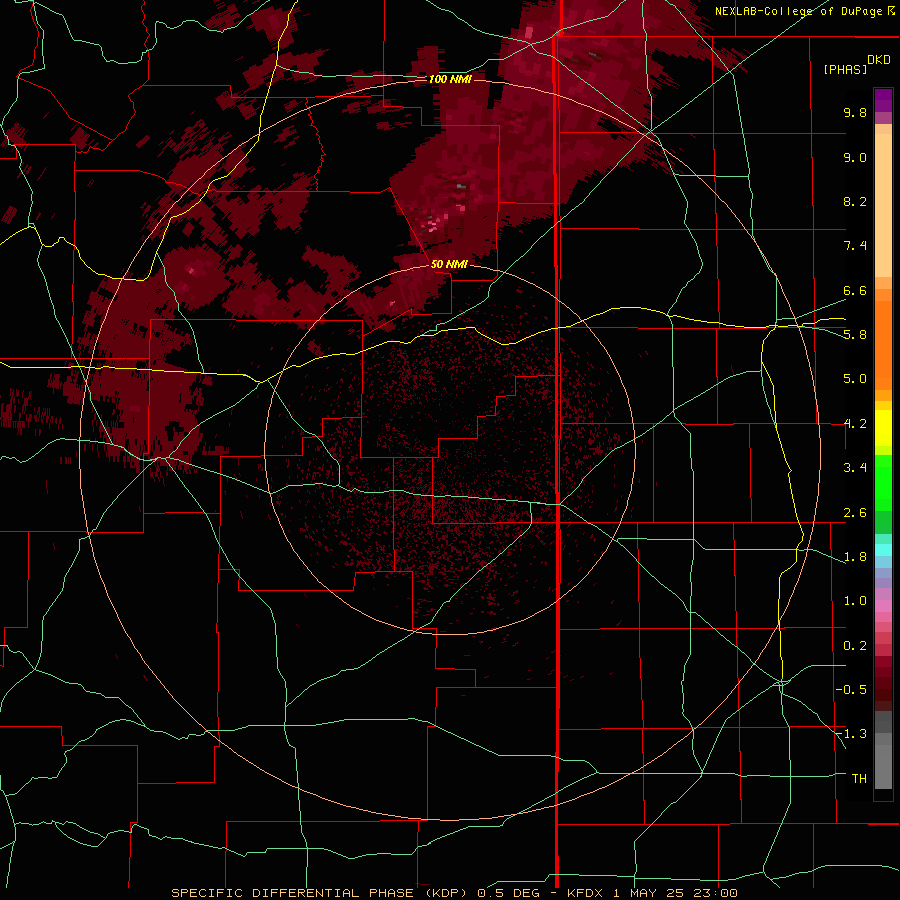The width and height of the screenshot is (900, 900).
Task: Click the NEXLAB-College of DuPage credit text
Action: [x=798, y=11]
